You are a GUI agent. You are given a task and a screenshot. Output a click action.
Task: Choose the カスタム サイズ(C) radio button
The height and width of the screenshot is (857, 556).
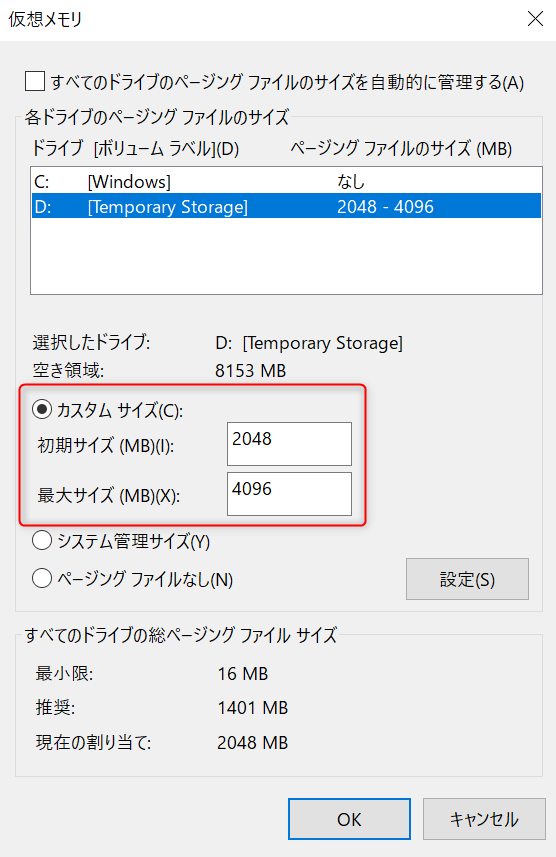42,409
